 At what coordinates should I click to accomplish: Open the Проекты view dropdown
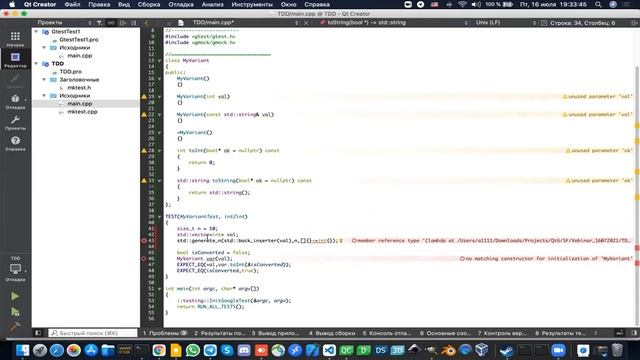click(64, 23)
